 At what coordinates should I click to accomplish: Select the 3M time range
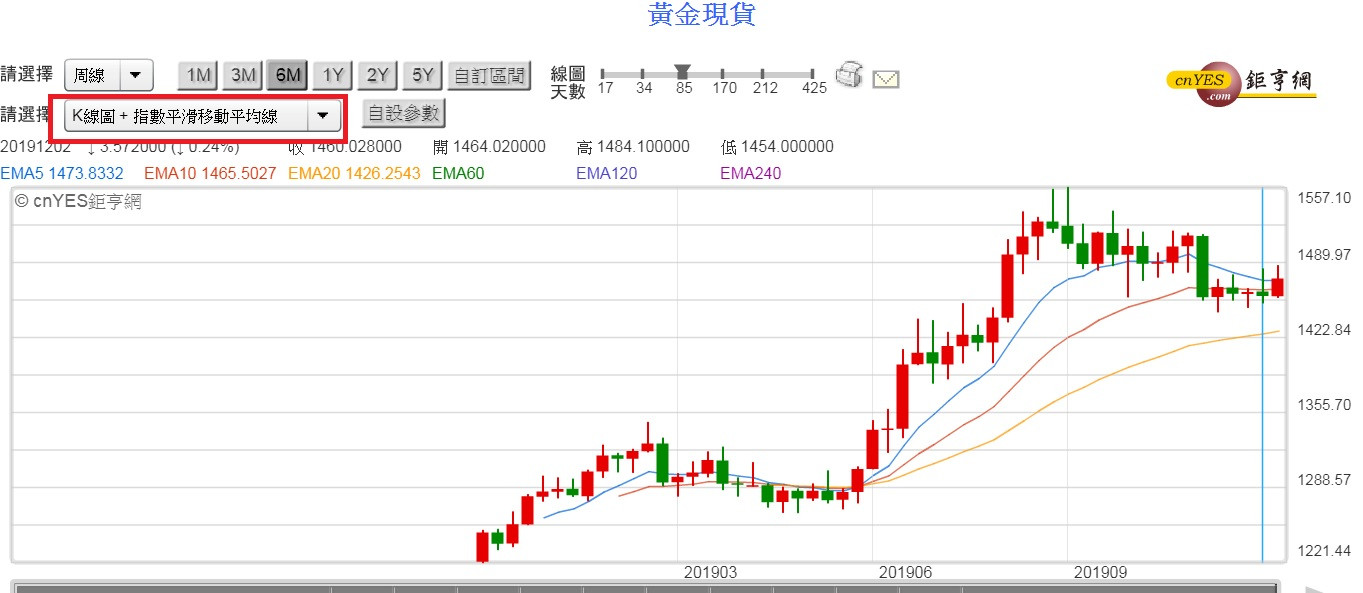click(243, 75)
